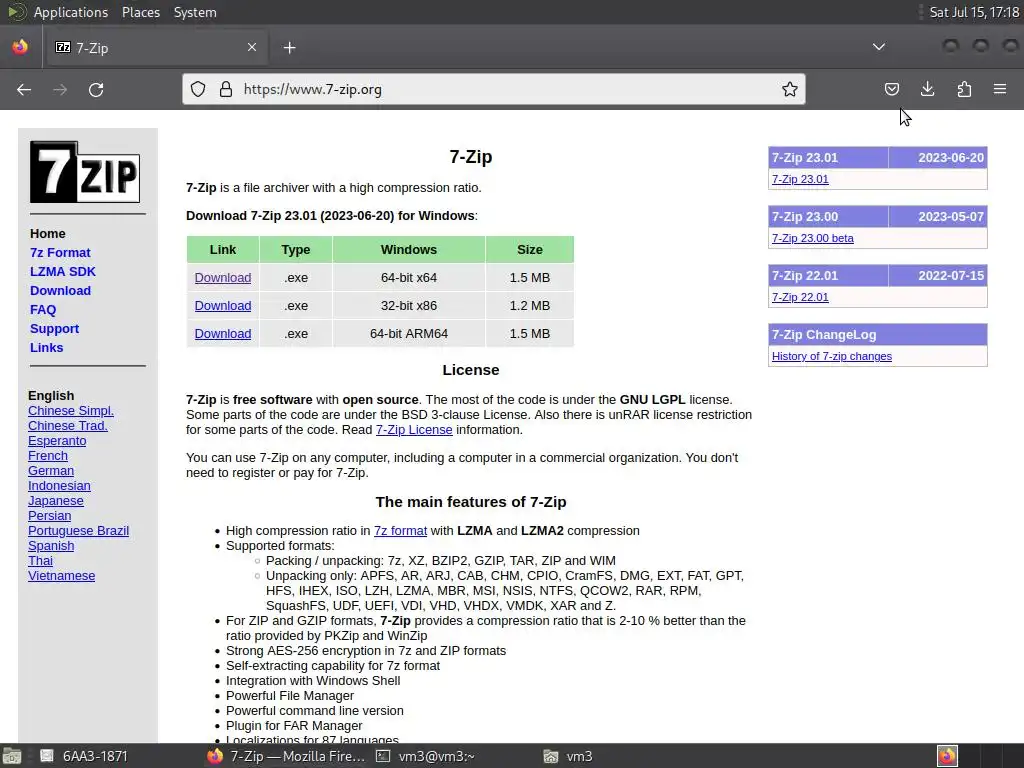Switch language to Persian

point(50,516)
